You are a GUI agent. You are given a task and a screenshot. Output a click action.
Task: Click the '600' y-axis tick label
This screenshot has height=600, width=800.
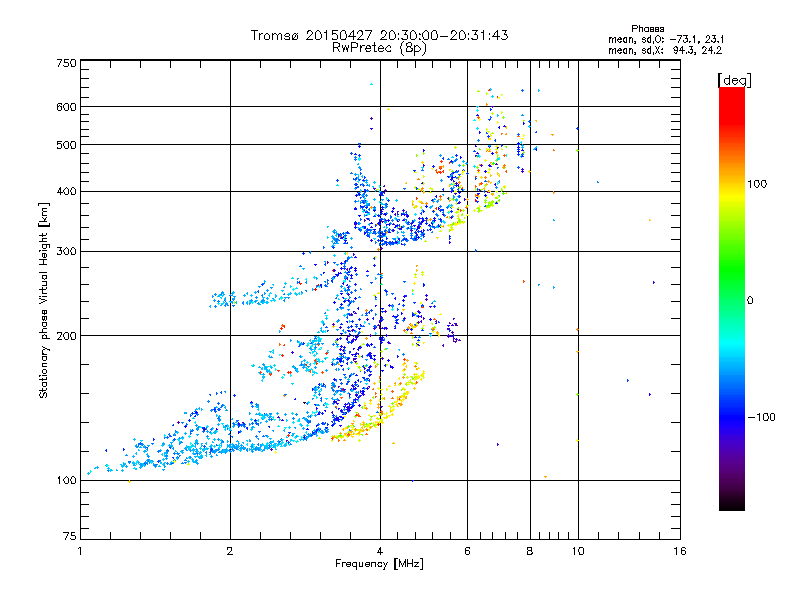[x=67, y=107]
